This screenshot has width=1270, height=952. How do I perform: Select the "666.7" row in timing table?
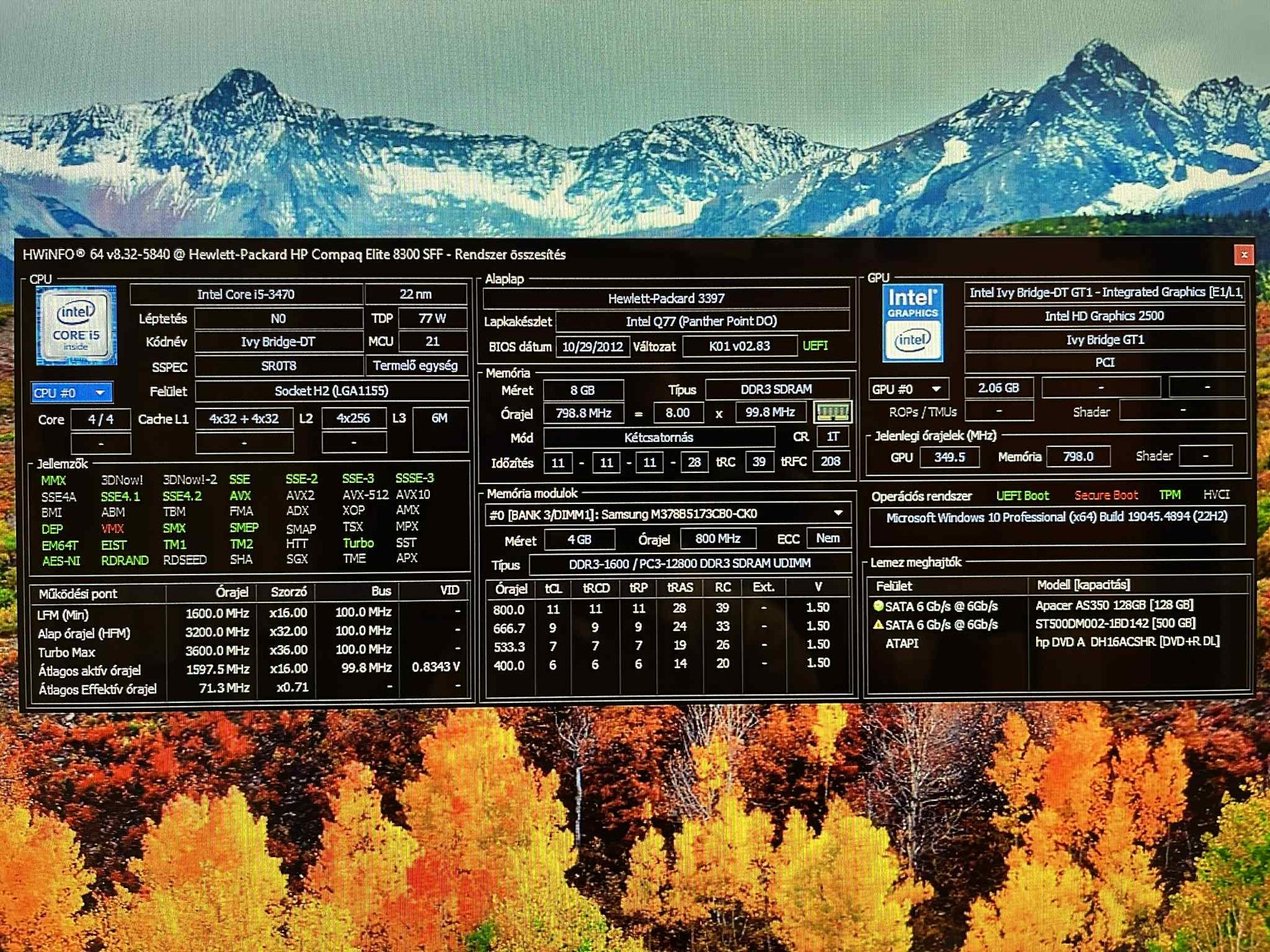(668, 627)
